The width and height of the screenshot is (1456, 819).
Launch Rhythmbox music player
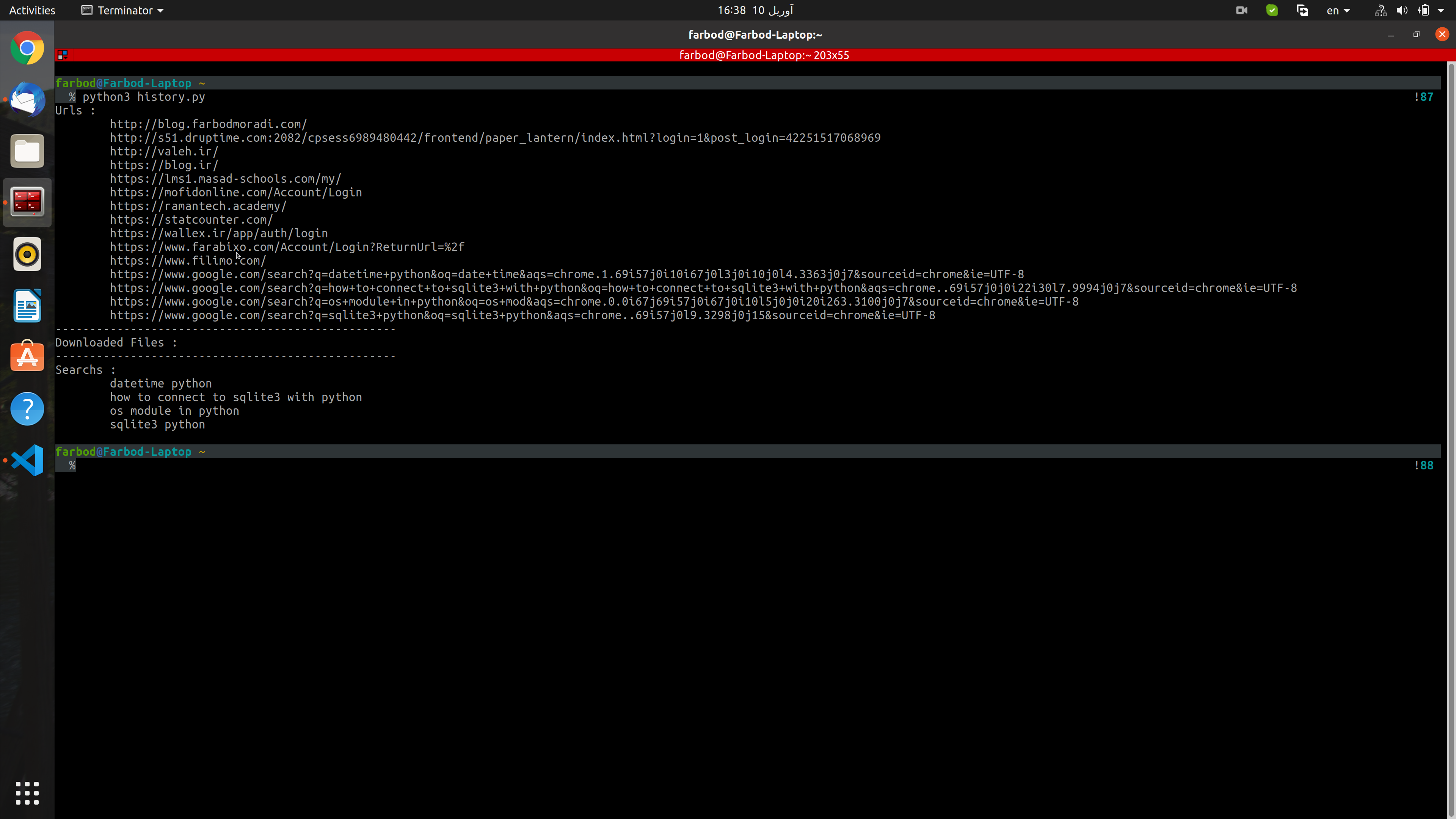click(x=27, y=254)
